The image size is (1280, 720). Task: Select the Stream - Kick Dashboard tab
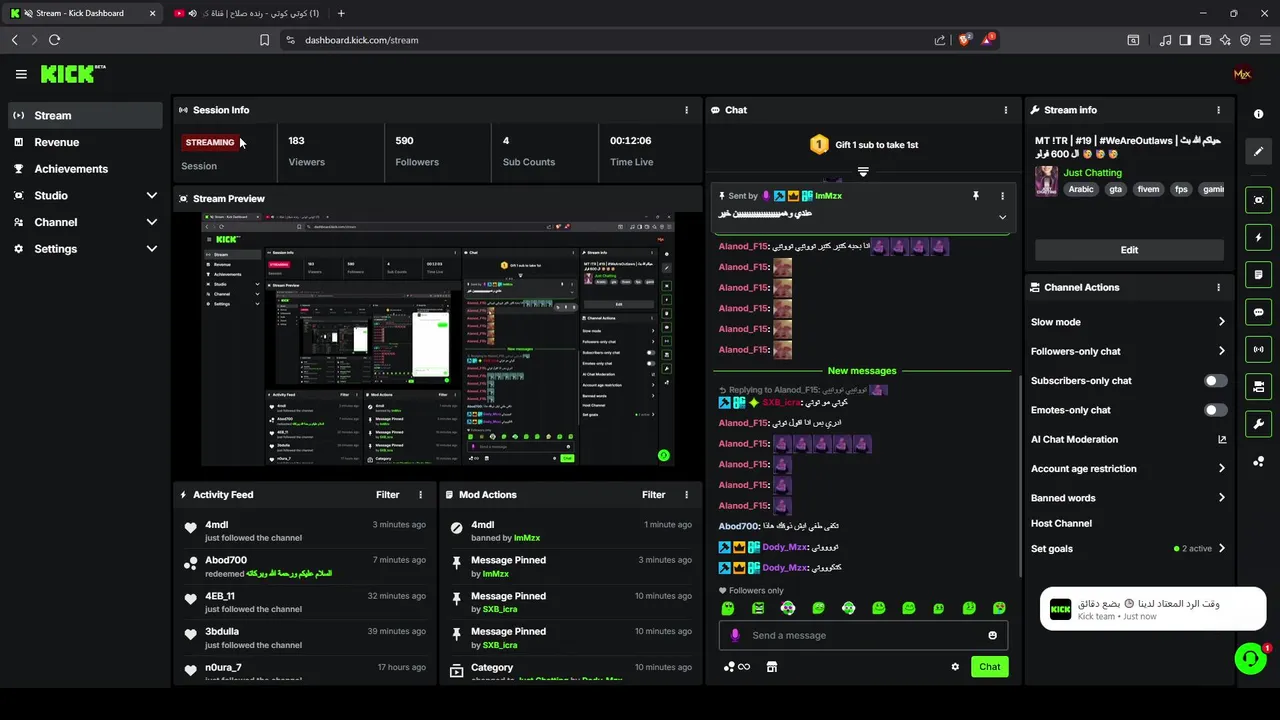[84, 13]
